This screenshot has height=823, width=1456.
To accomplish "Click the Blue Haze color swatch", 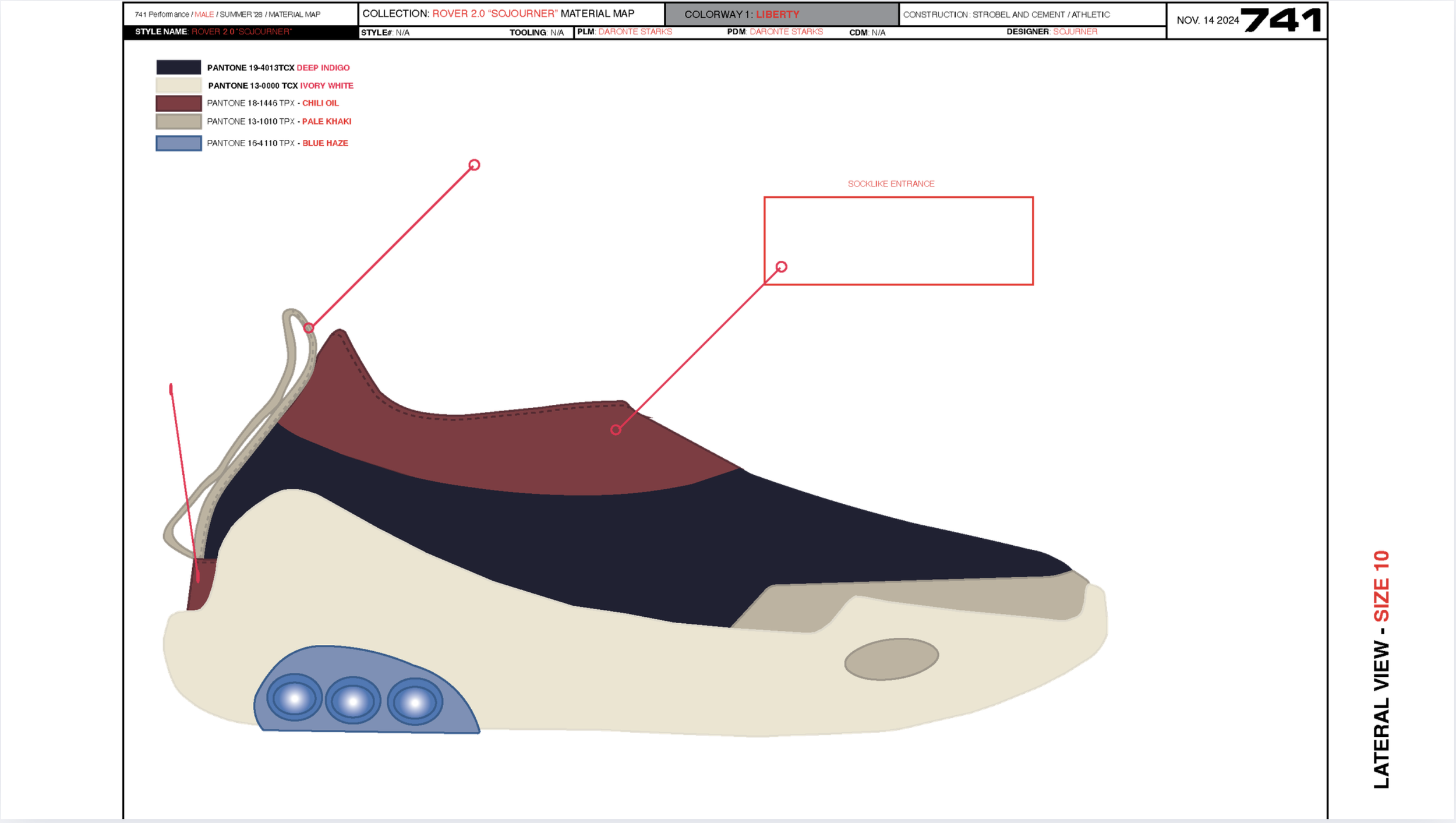I will [x=178, y=143].
